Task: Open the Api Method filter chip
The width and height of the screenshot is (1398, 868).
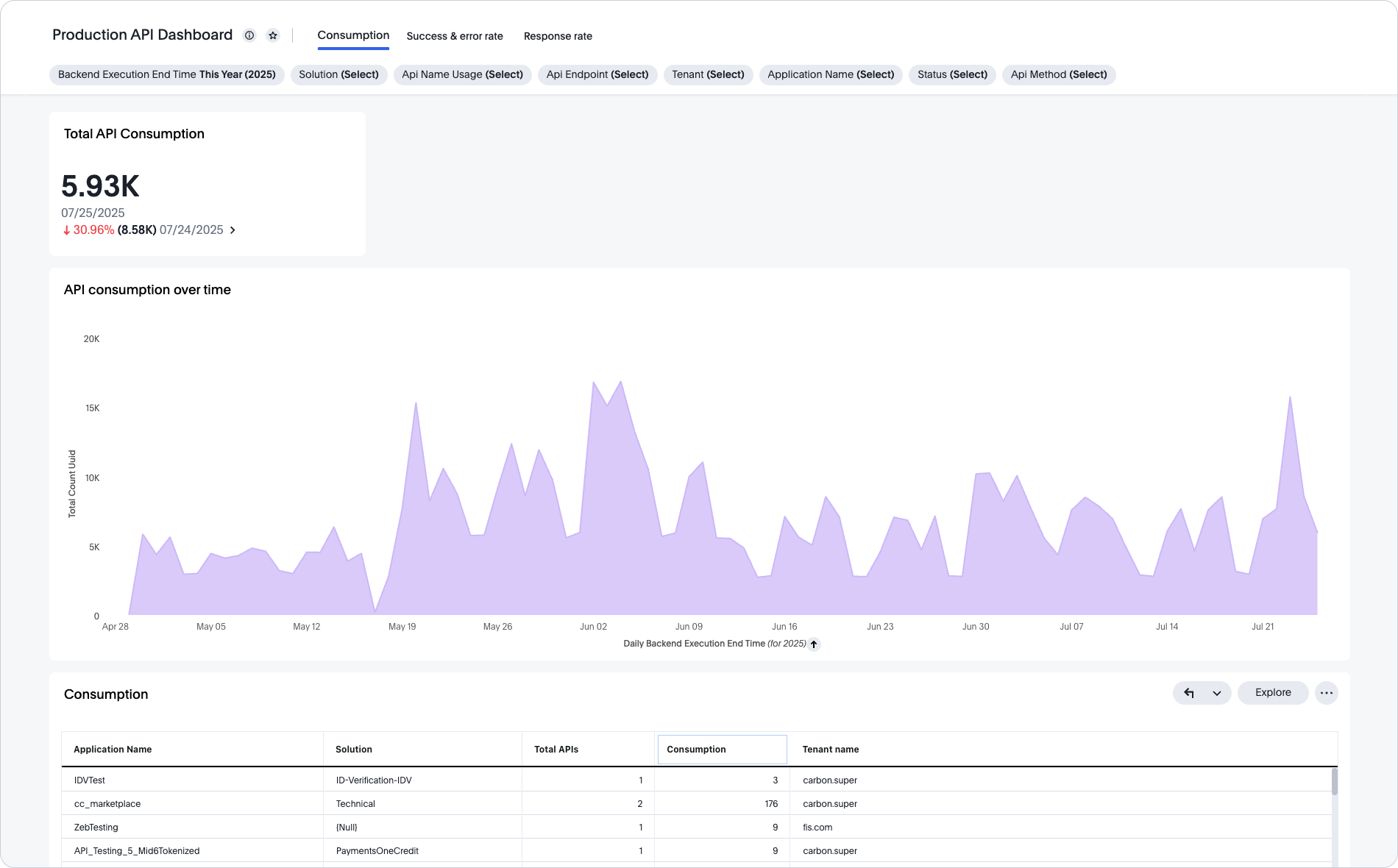Action: [1058, 74]
